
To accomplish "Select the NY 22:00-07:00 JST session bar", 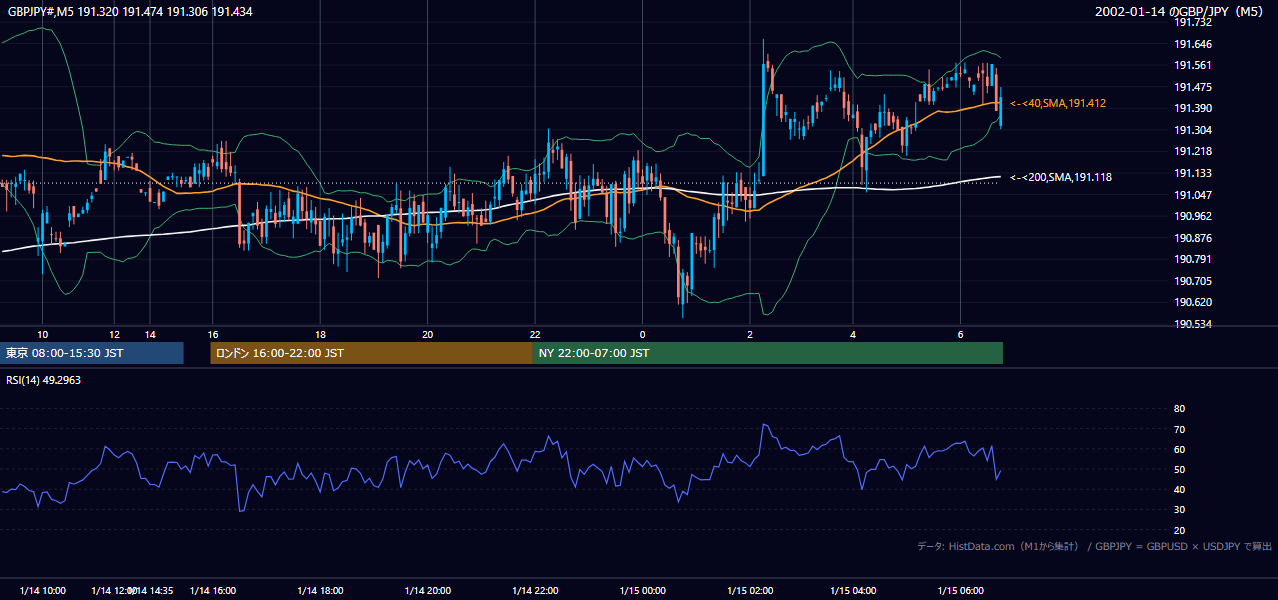I will pyautogui.click(x=768, y=353).
